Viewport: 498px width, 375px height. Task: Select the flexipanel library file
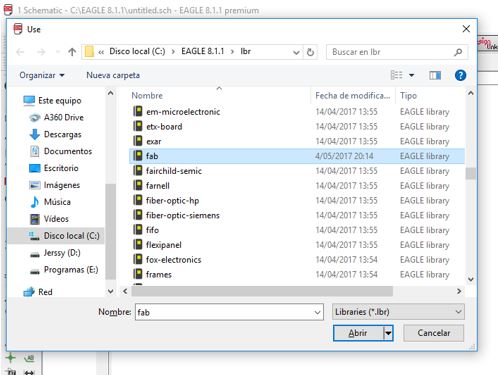[164, 245]
